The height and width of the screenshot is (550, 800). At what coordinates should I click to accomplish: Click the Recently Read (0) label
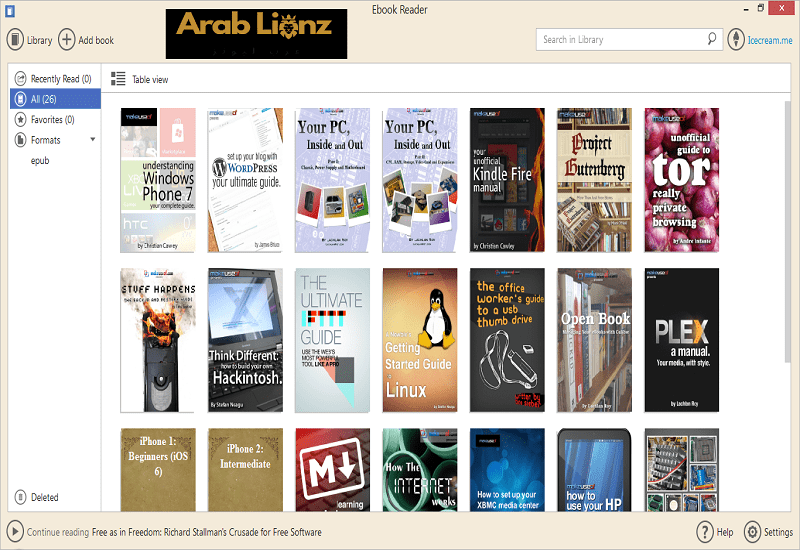[x=61, y=79]
